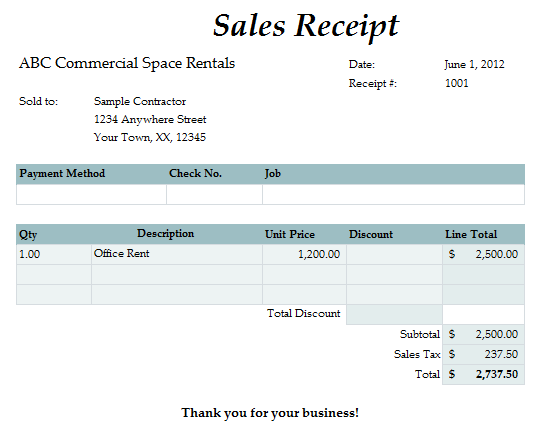Select the Line Total cell 2,500.00 in first row
Image resolution: width=540 pixels, height=428 pixels.
point(484,254)
